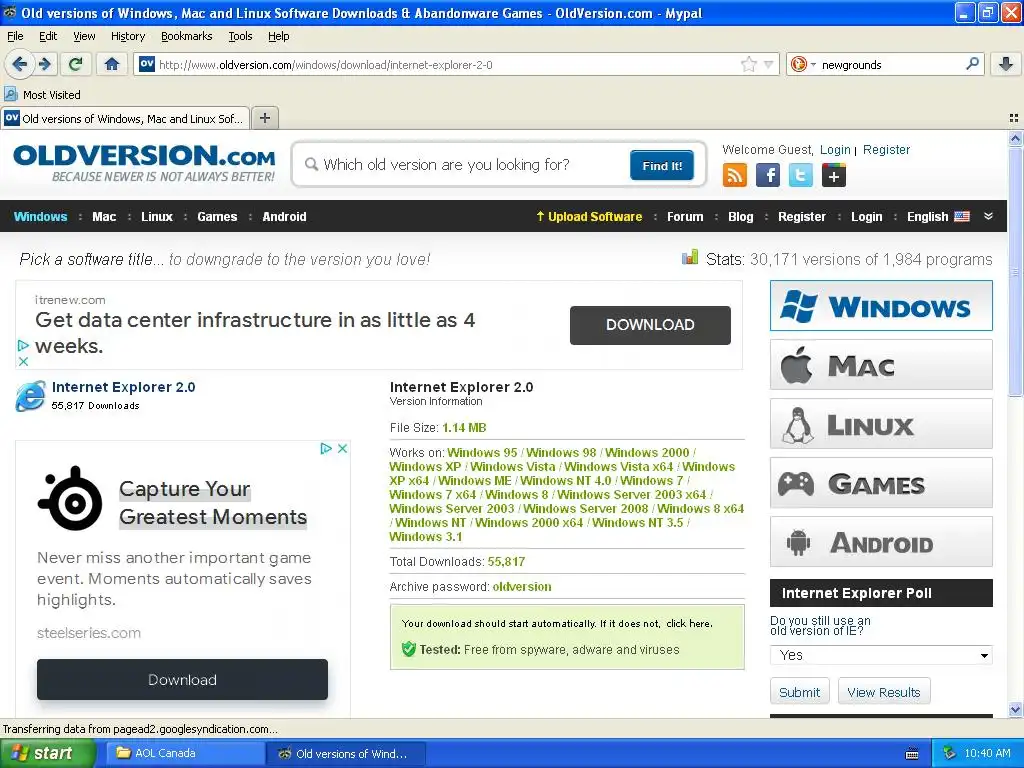Image resolution: width=1024 pixels, height=768 pixels.
Task: Reload the page with the refresh icon
Action: [76, 64]
